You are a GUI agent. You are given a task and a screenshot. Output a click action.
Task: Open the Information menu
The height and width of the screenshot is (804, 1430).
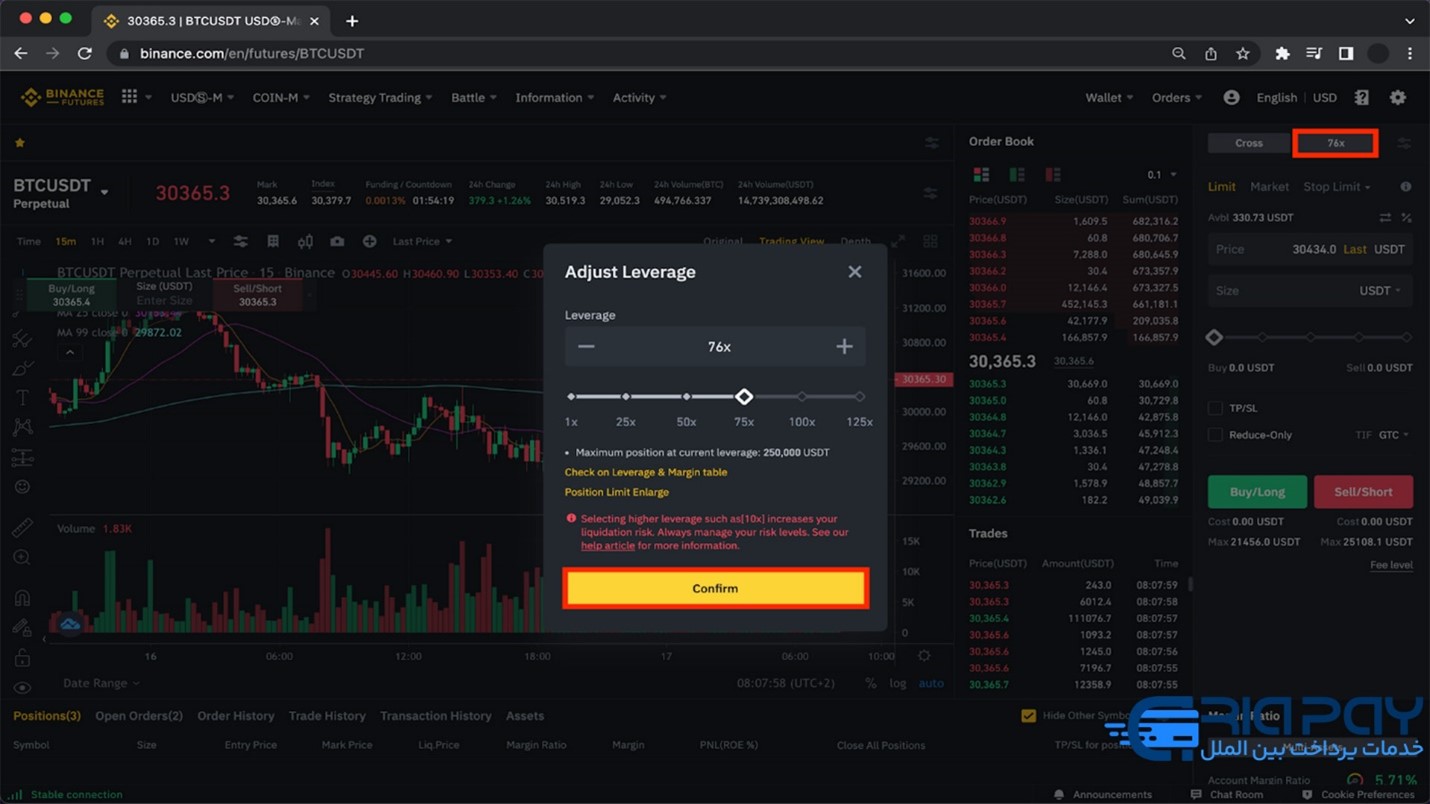pos(554,98)
